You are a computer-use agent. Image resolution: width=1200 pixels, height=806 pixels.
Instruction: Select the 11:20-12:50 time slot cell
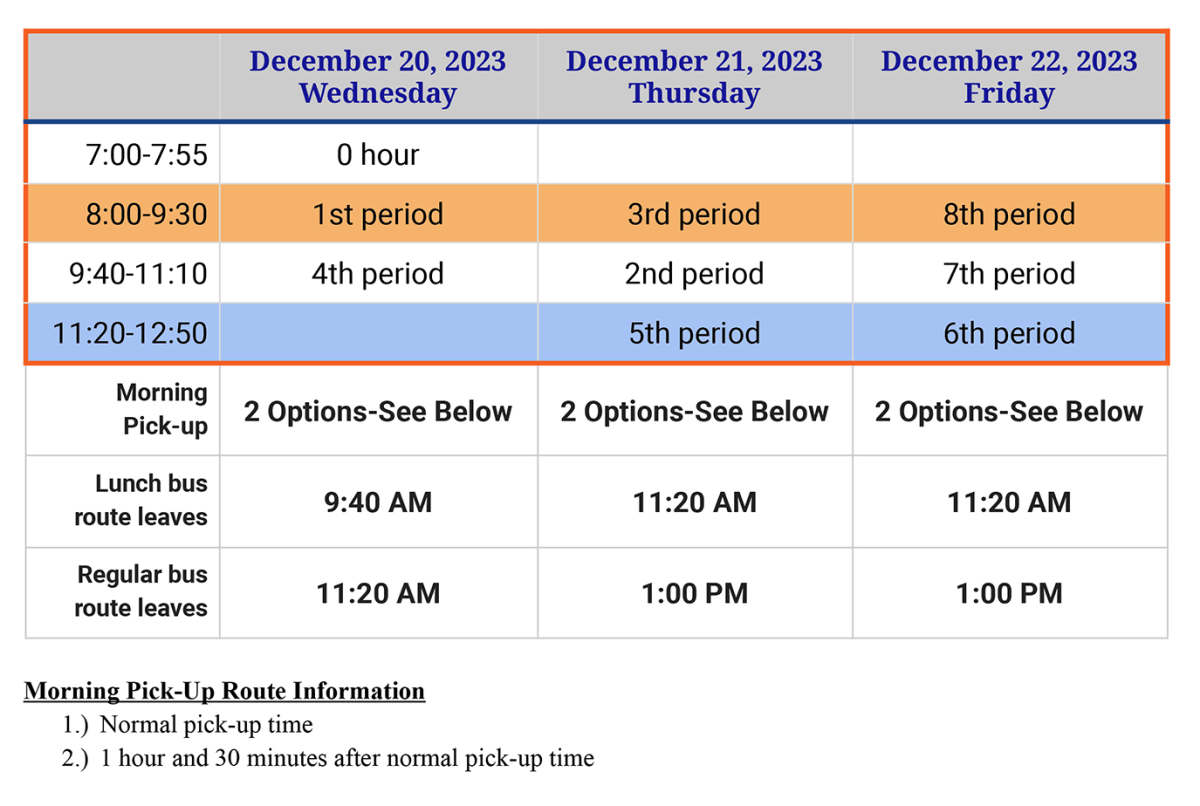click(130, 333)
